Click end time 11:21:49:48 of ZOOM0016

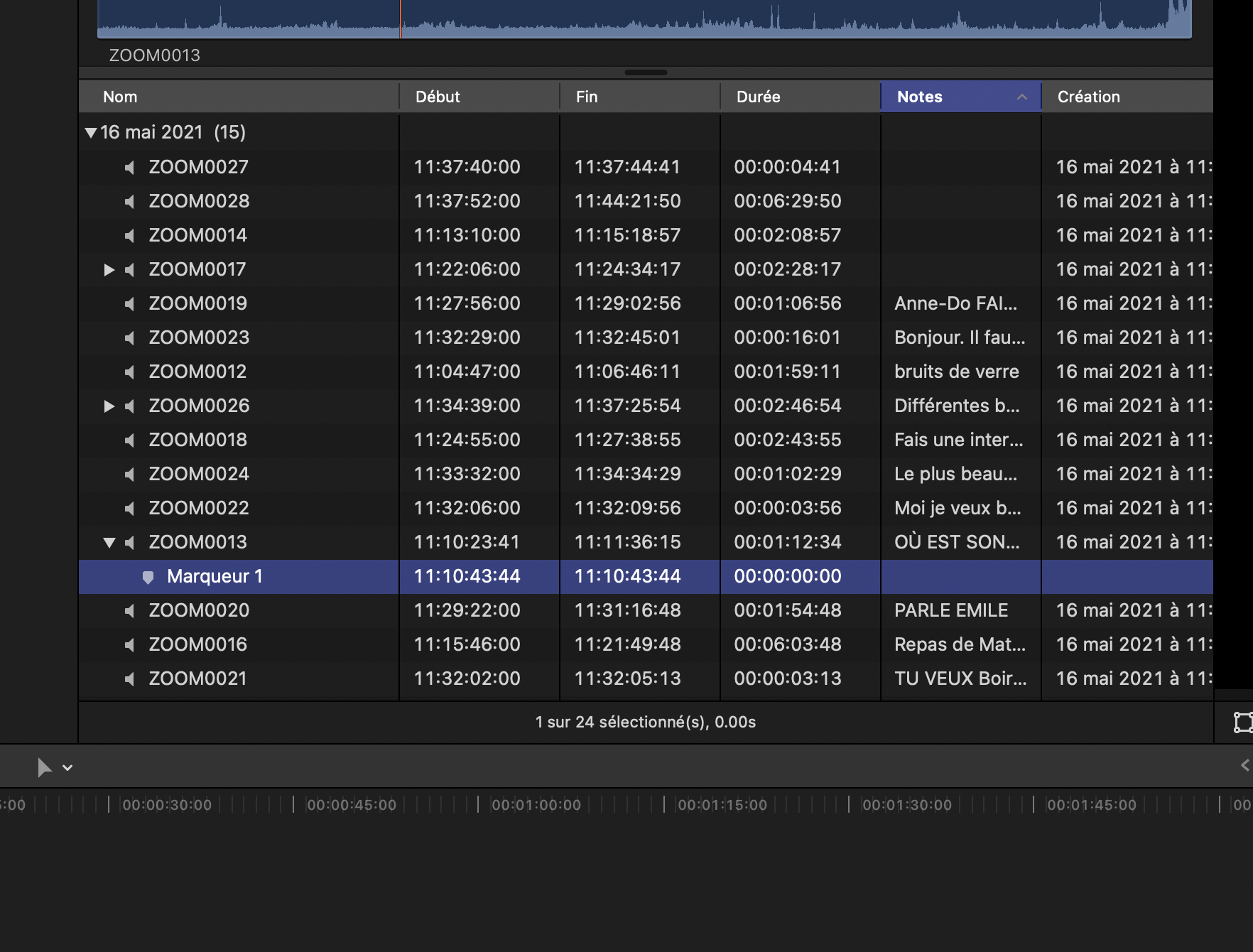[628, 645]
